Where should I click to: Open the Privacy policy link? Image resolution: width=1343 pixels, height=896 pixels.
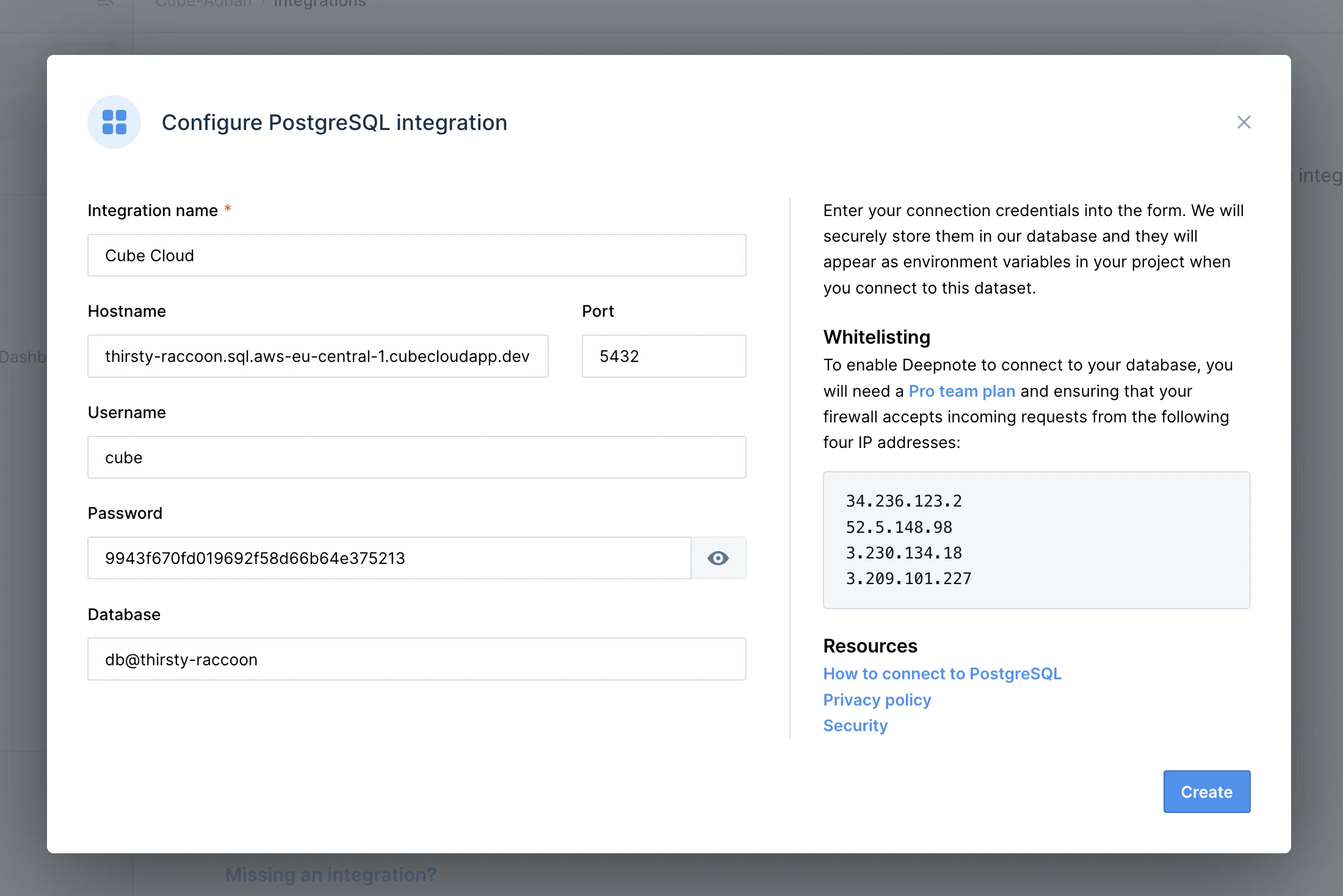877,700
